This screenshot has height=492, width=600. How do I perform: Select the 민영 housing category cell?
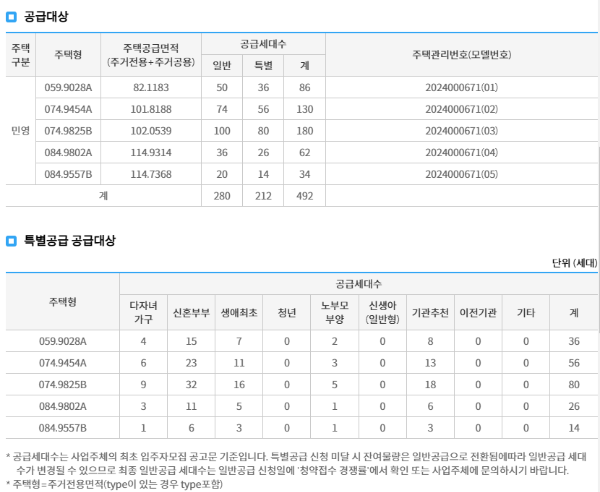click(x=21, y=131)
